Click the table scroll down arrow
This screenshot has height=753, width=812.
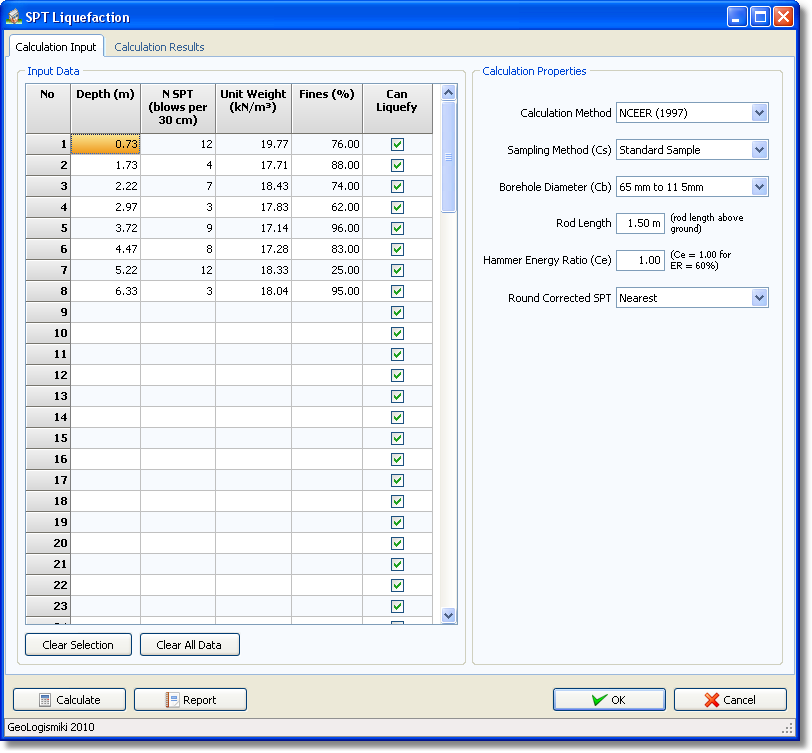tap(448, 616)
